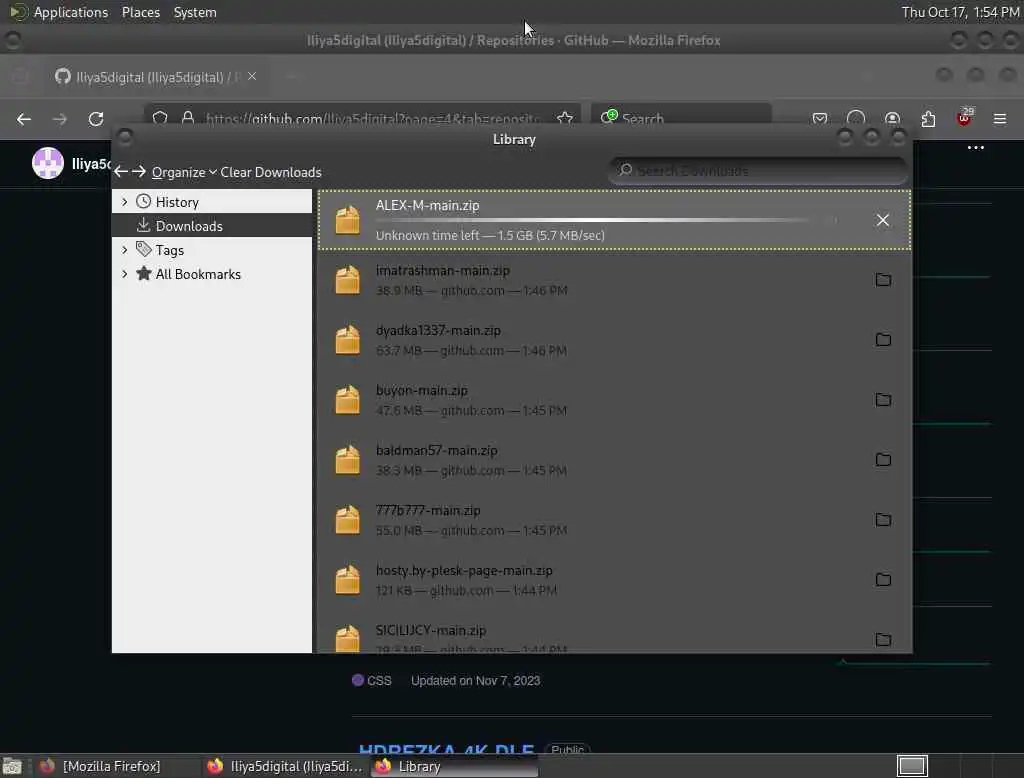This screenshot has height=778, width=1024.
Task: Click the hosty.by-plesk-page-main.zip archive icon
Action: (x=347, y=579)
